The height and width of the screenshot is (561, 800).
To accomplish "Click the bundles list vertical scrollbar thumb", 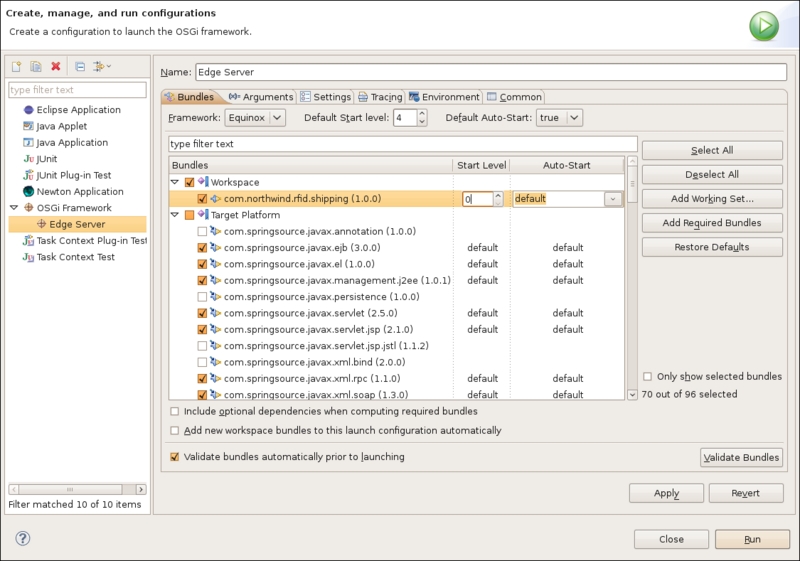I will pos(632,184).
